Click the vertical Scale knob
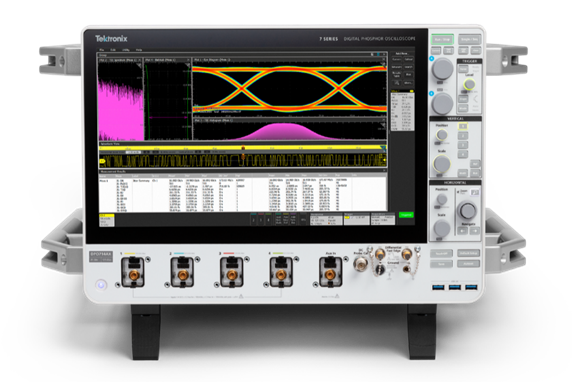 442,163
